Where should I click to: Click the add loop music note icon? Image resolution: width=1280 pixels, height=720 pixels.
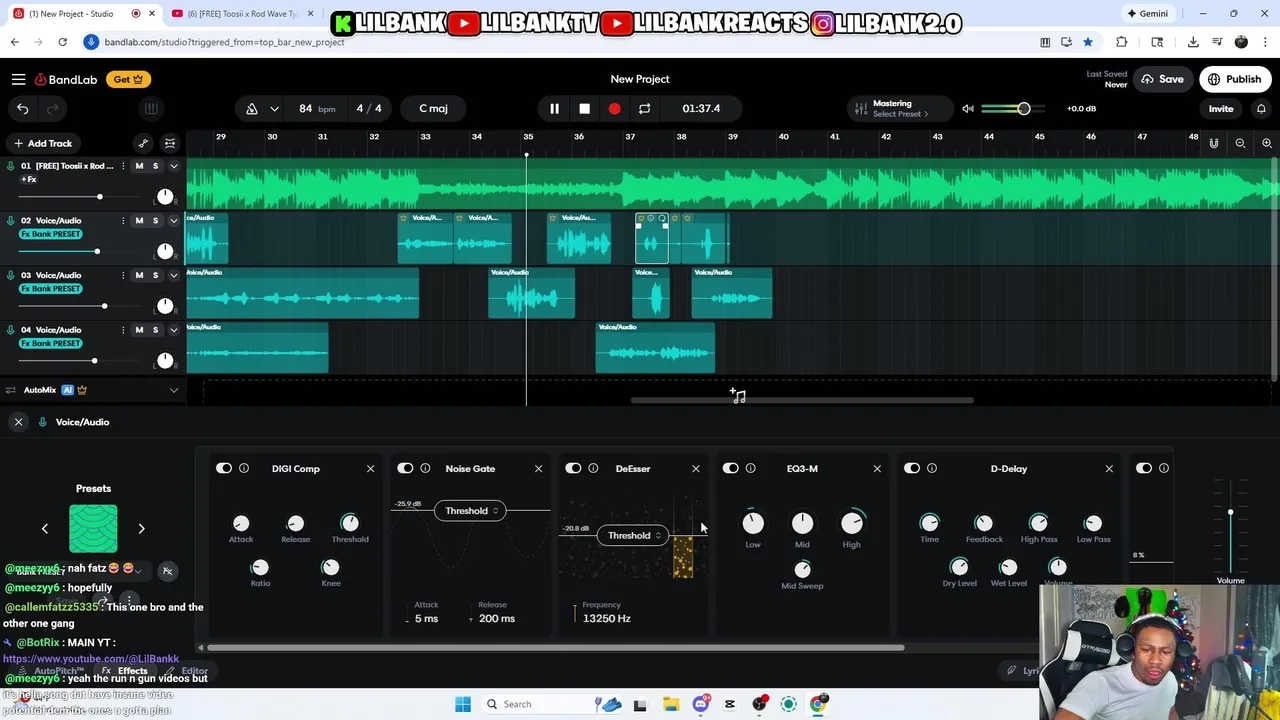tap(738, 396)
